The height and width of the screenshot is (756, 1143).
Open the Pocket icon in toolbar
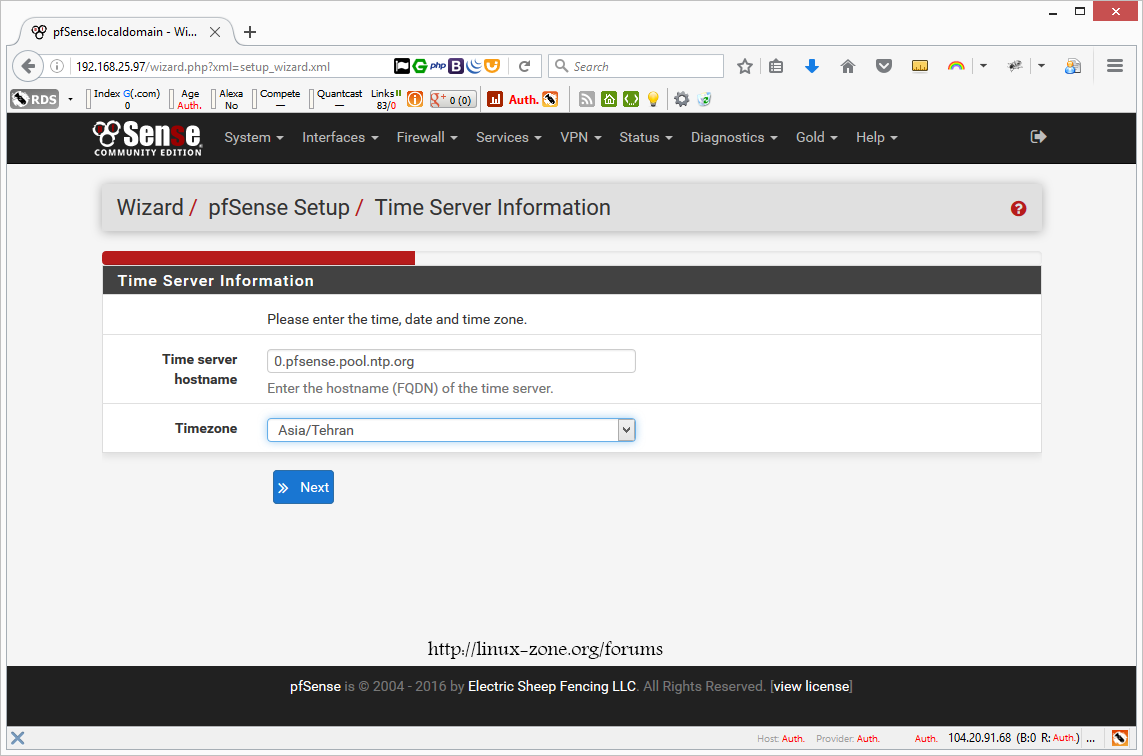[884, 67]
